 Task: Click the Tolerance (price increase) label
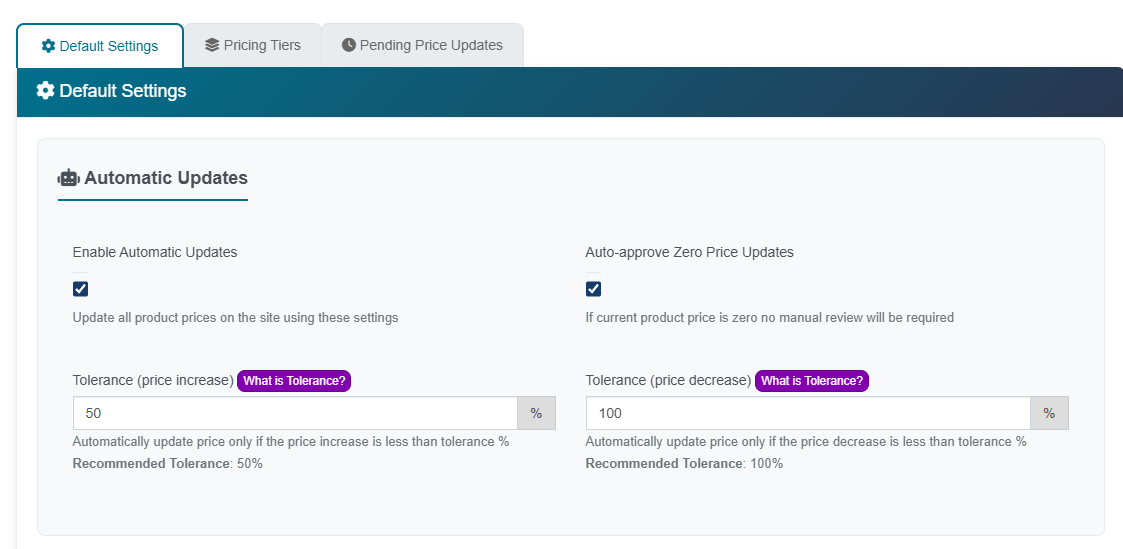point(153,381)
